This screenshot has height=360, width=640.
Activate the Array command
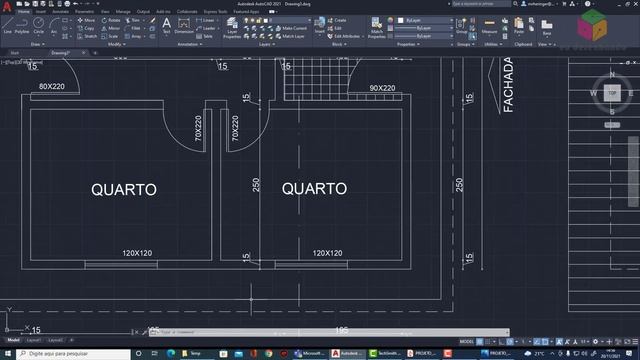click(x=133, y=36)
